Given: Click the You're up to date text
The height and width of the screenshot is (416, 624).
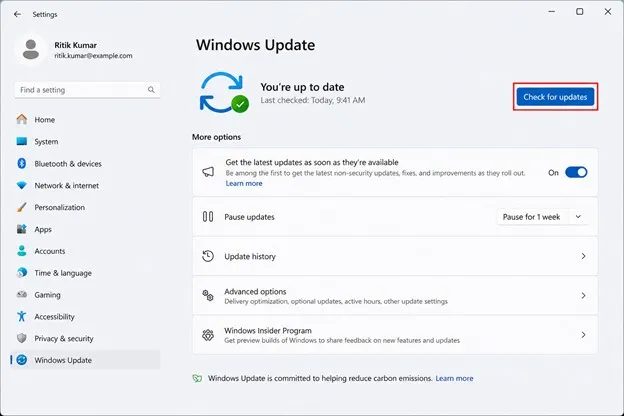Looking at the screenshot, I should click(x=302, y=87).
